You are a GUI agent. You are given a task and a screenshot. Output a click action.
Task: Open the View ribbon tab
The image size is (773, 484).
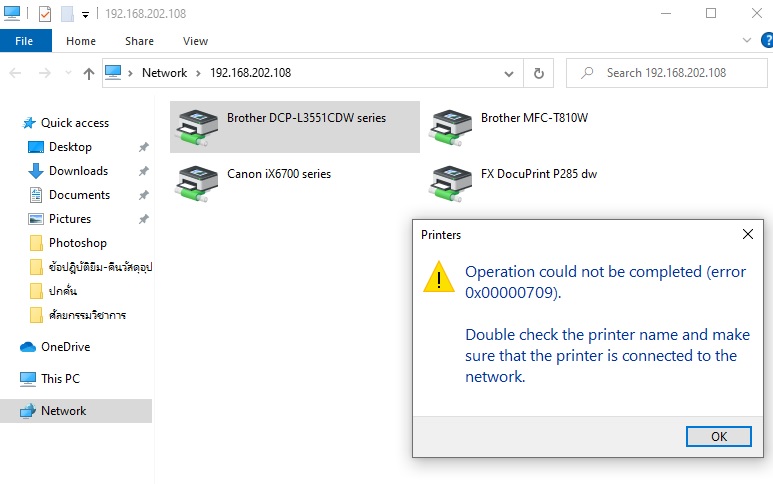point(195,41)
